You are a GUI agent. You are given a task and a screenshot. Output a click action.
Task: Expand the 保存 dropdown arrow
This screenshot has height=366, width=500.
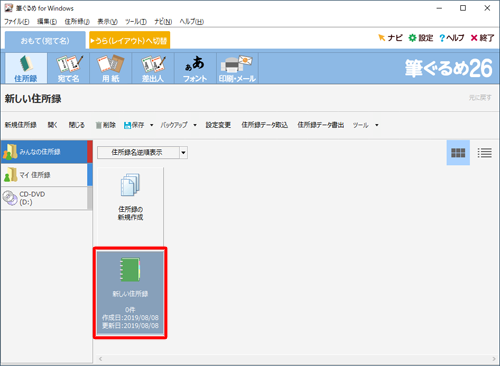click(x=151, y=125)
